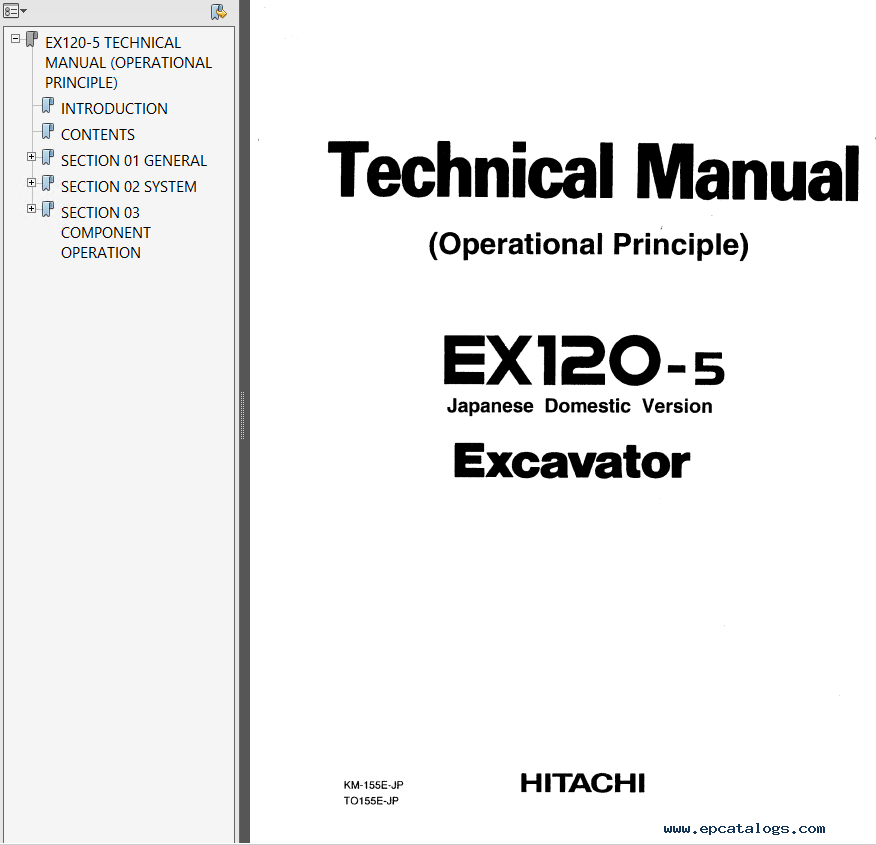876x845 pixels.
Task: Click the bookmark icon beside SECTION 03
Action: point(48,209)
